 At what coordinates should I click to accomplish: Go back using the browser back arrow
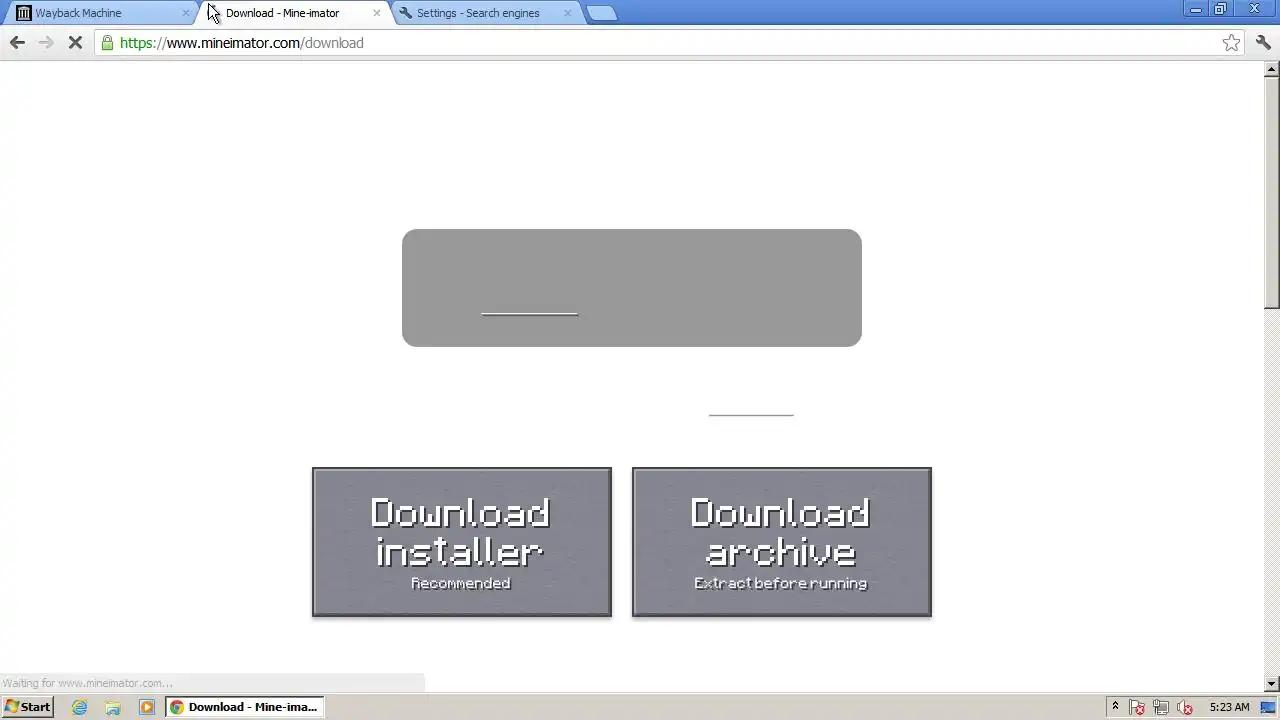pyautogui.click(x=17, y=43)
